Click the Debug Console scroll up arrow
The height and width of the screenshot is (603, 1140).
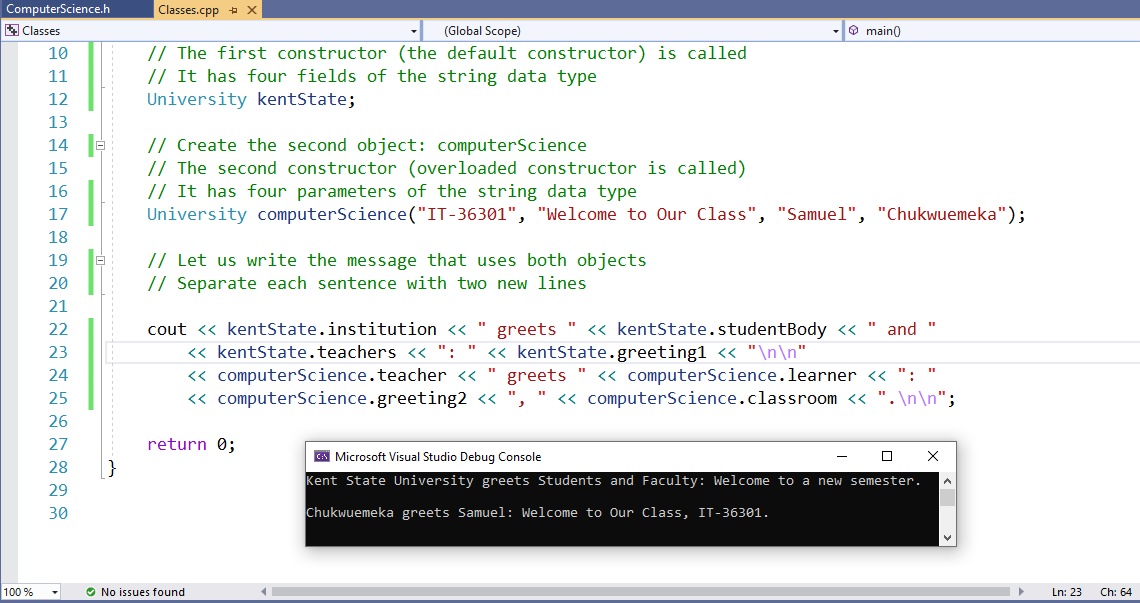coord(947,481)
